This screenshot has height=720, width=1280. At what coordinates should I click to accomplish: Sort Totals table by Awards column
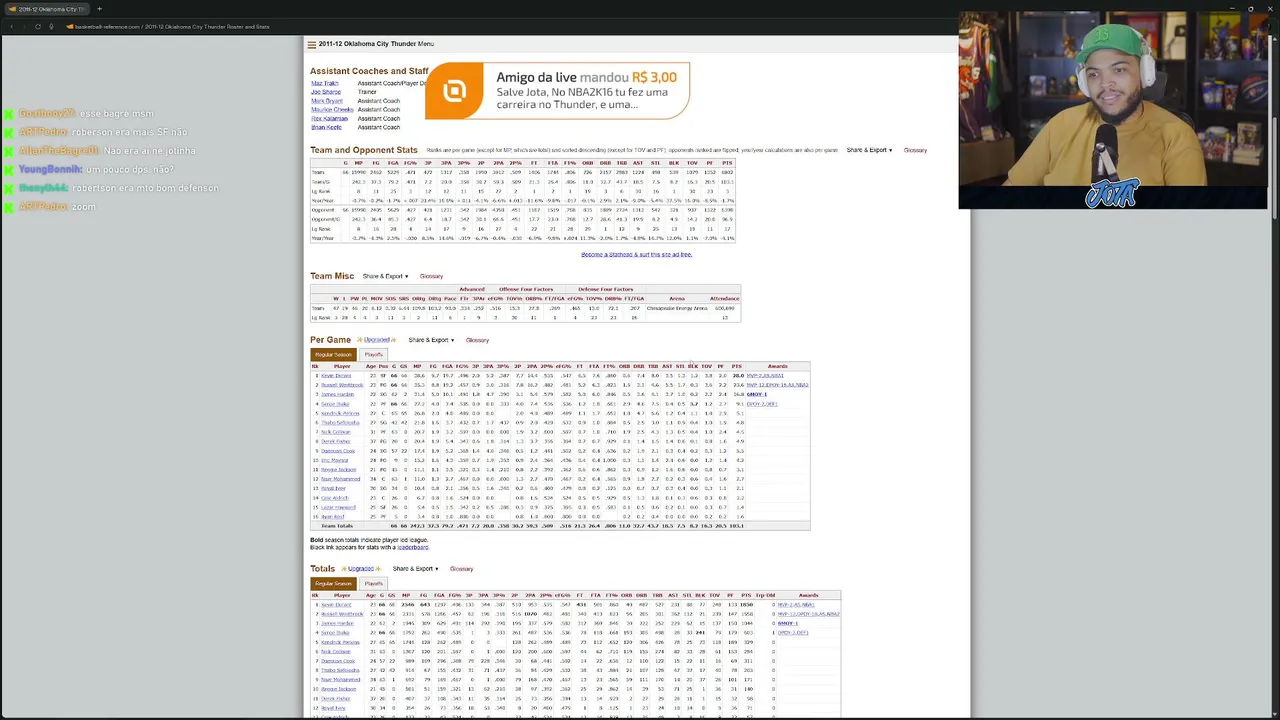(x=808, y=596)
